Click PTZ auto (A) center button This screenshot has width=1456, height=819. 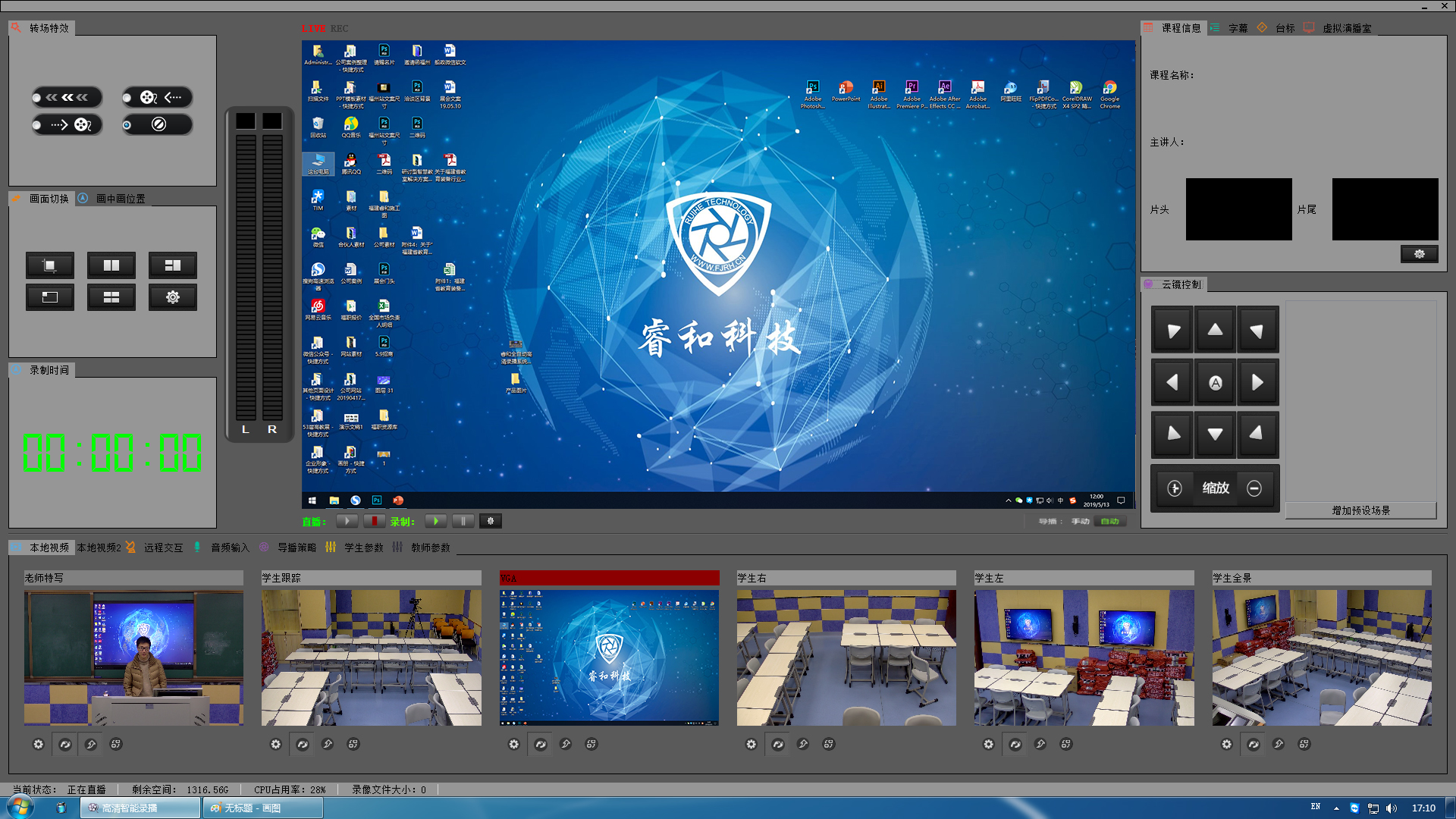click(1215, 382)
